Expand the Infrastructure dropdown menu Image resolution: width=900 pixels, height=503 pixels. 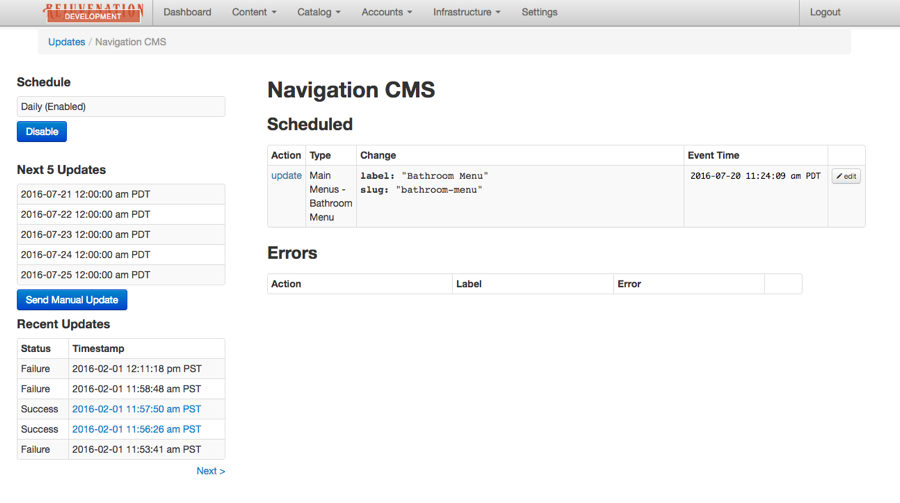pos(467,12)
